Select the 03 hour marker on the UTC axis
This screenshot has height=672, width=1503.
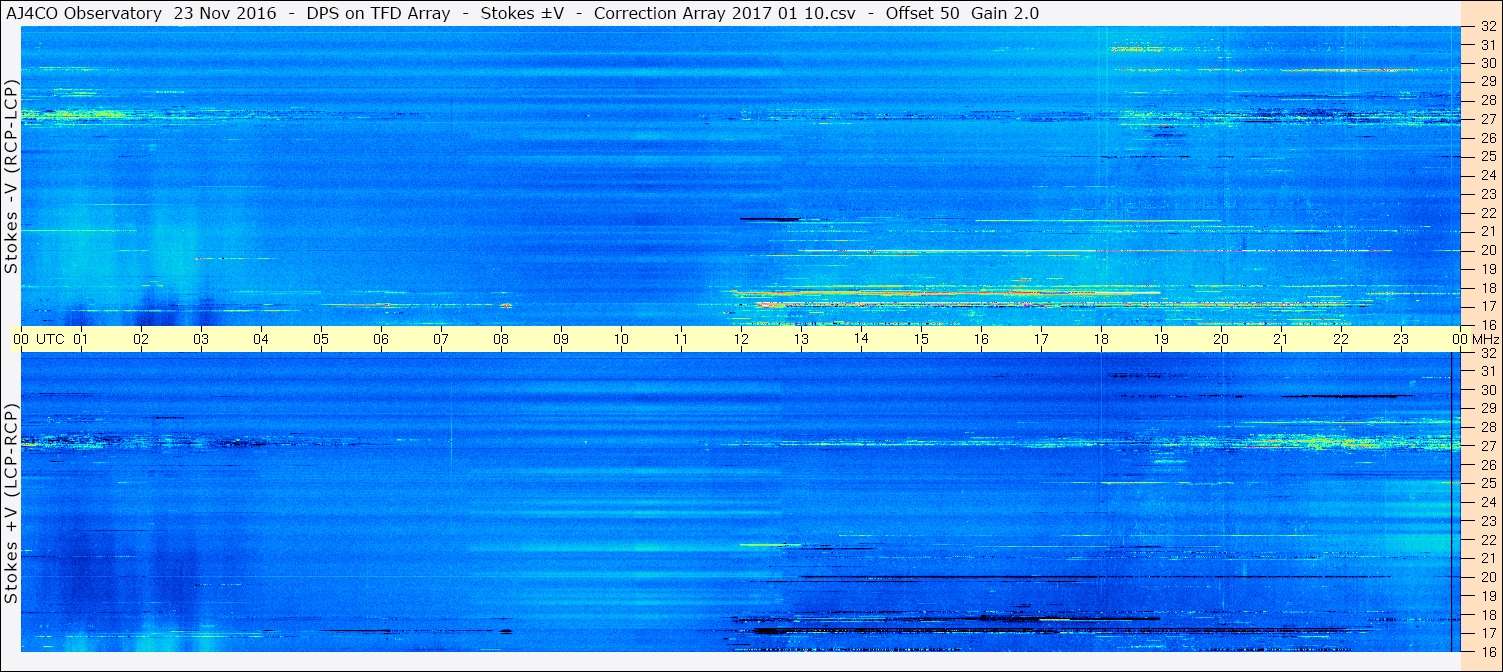click(x=201, y=339)
